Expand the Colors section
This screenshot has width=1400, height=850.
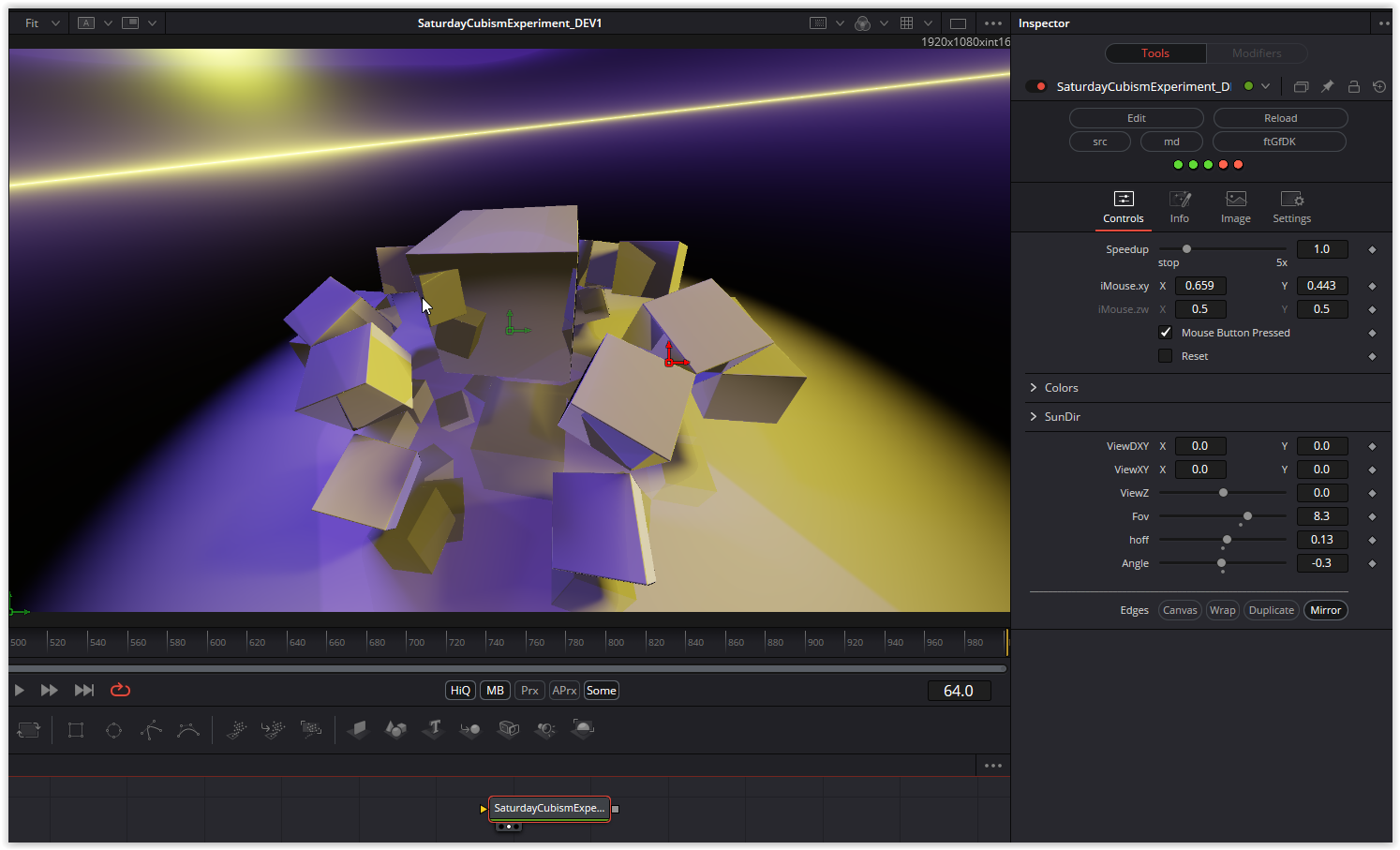click(x=1061, y=388)
